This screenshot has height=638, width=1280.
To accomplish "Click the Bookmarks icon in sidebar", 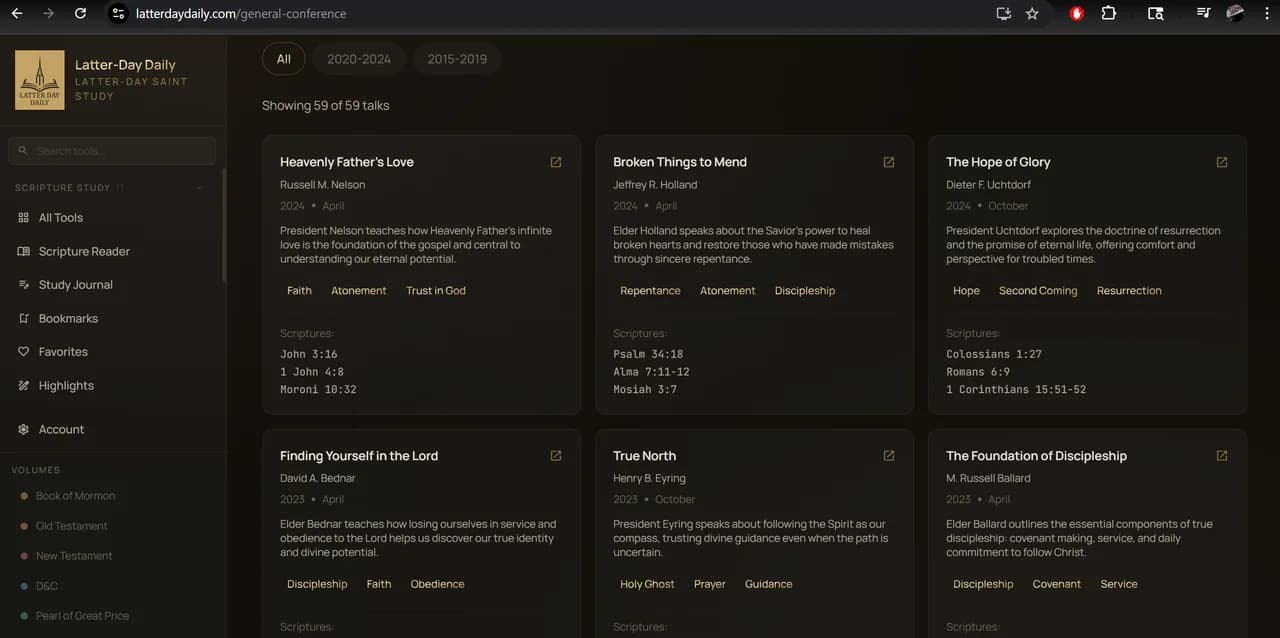I will [x=24, y=319].
